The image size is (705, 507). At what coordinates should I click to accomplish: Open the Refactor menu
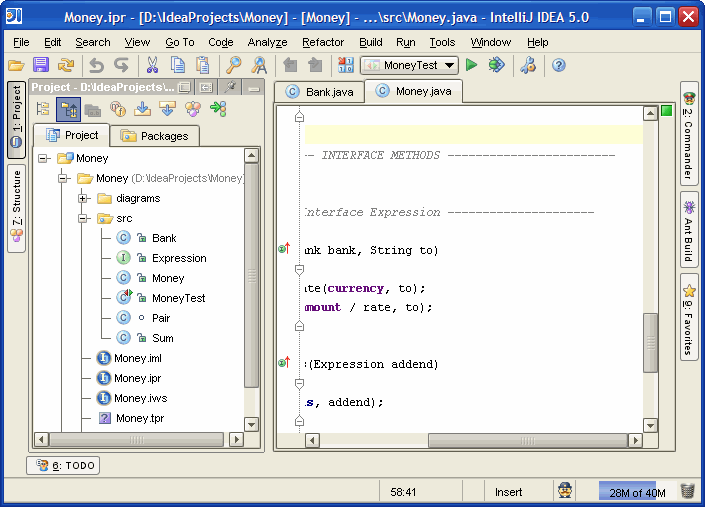point(323,42)
